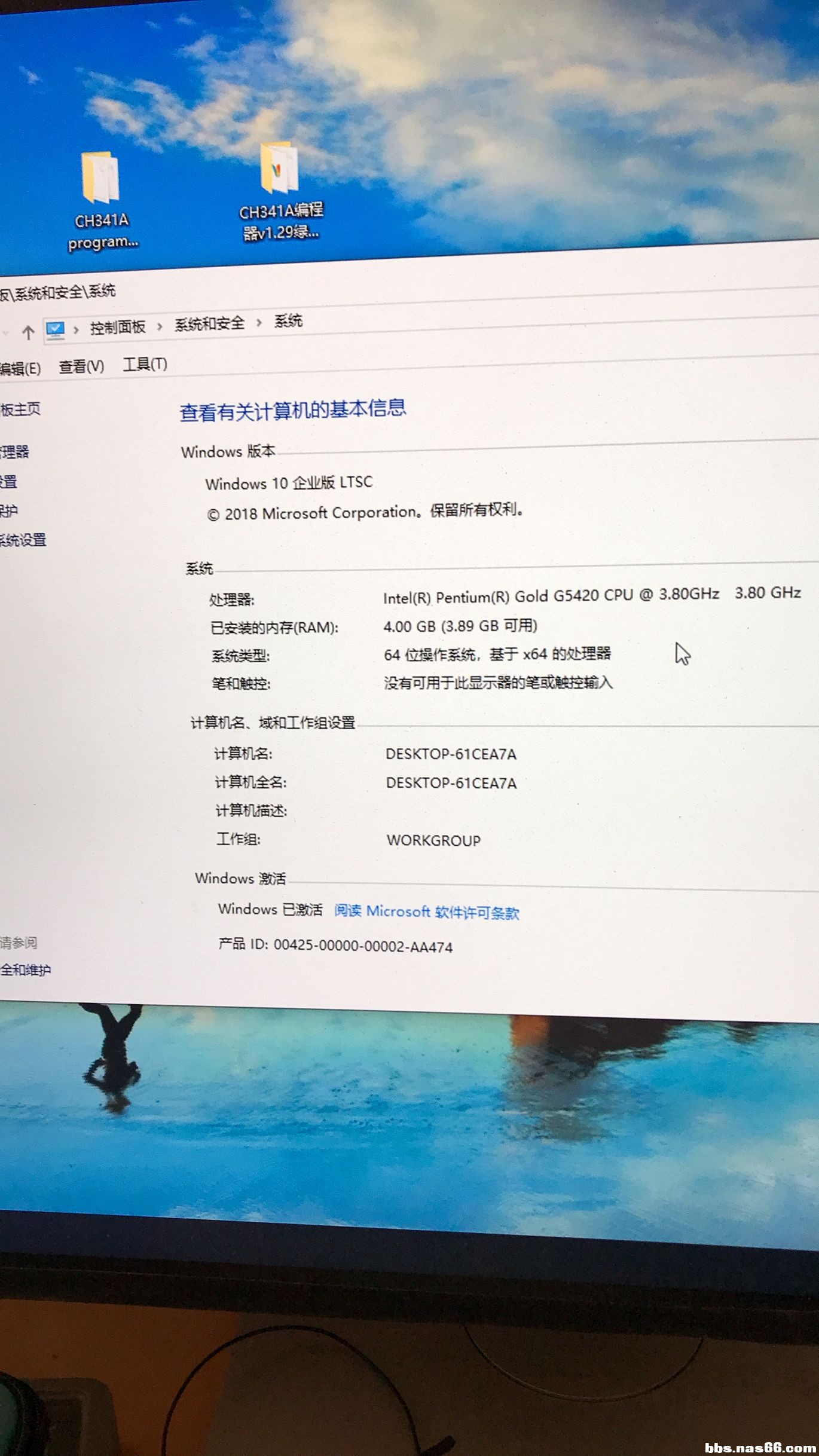Viewport: 819px width, 1456px height.
Task: Go to 系统和安全 in the breadcrumb path
Action: click(209, 324)
